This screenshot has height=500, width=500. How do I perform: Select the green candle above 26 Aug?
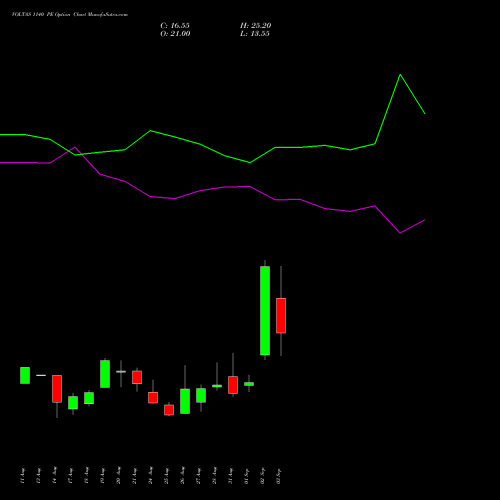pyautogui.click(x=185, y=401)
